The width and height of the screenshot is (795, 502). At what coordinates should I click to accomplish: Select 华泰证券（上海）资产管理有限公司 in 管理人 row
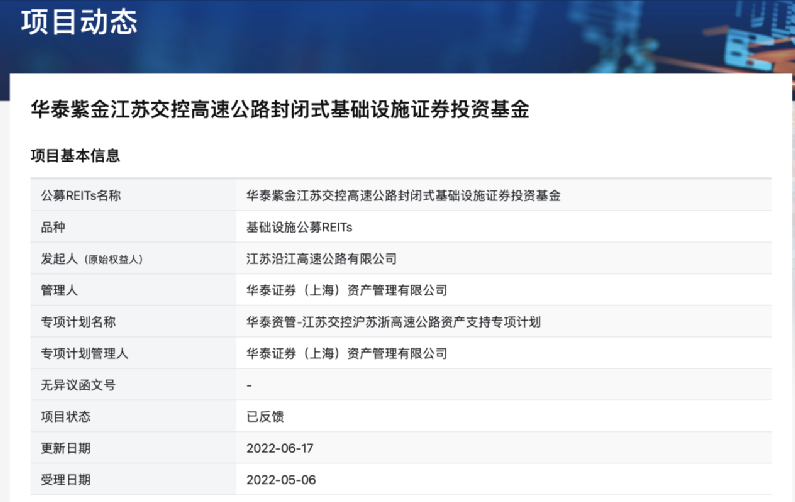coord(347,290)
